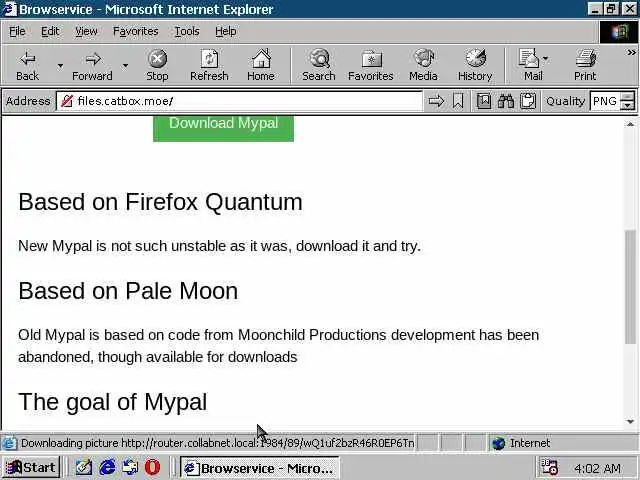
Task: Open the Favorites menu
Action: (x=136, y=31)
